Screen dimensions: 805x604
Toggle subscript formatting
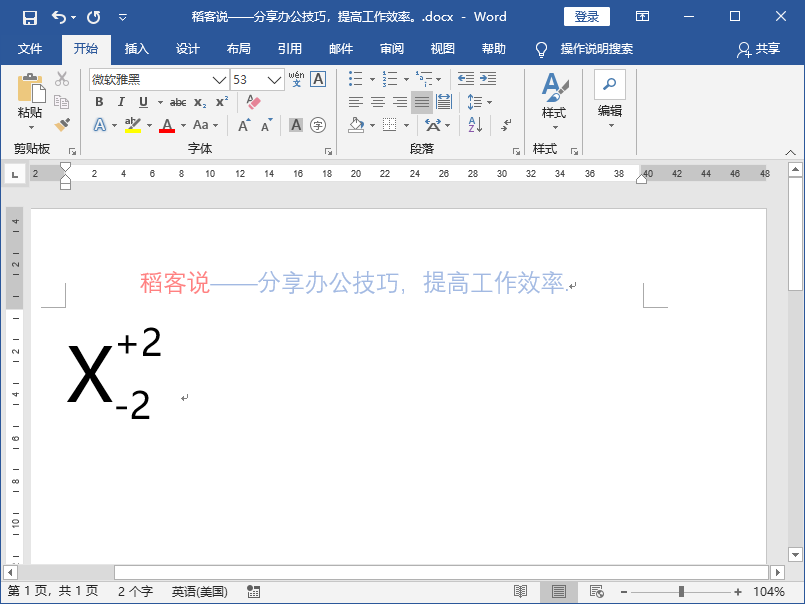click(200, 103)
